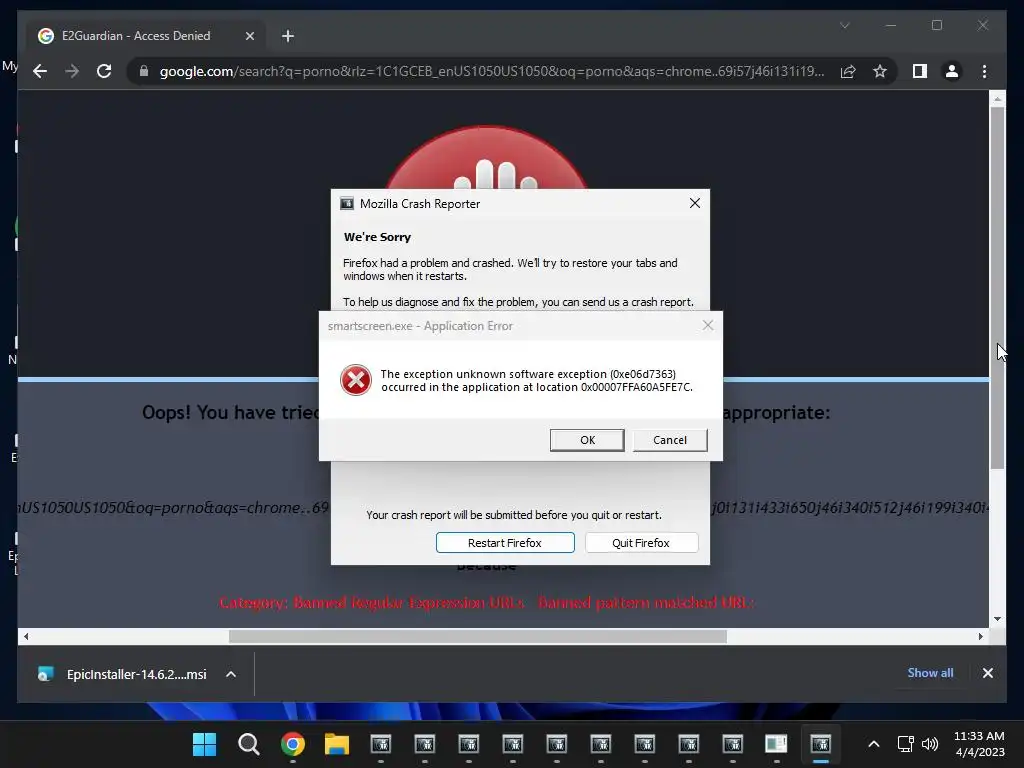The height and width of the screenshot is (768, 1024).
Task: Click the network icon in system tray
Action: click(x=905, y=744)
